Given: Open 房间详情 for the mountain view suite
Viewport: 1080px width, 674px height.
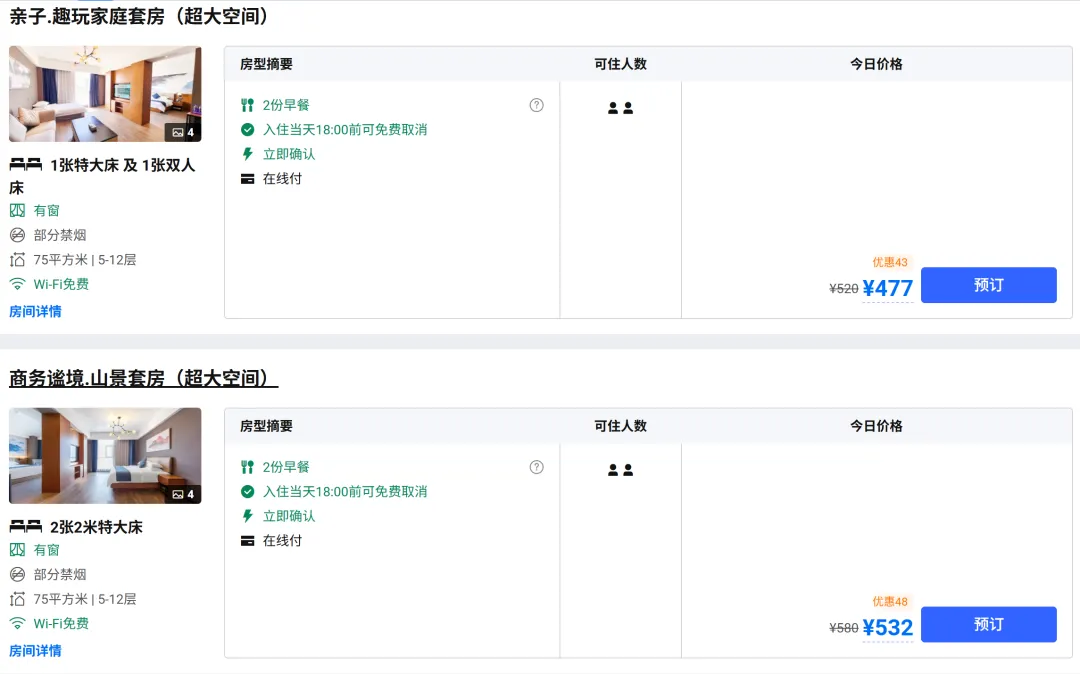Looking at the screenshot, I should coord(35,651).
